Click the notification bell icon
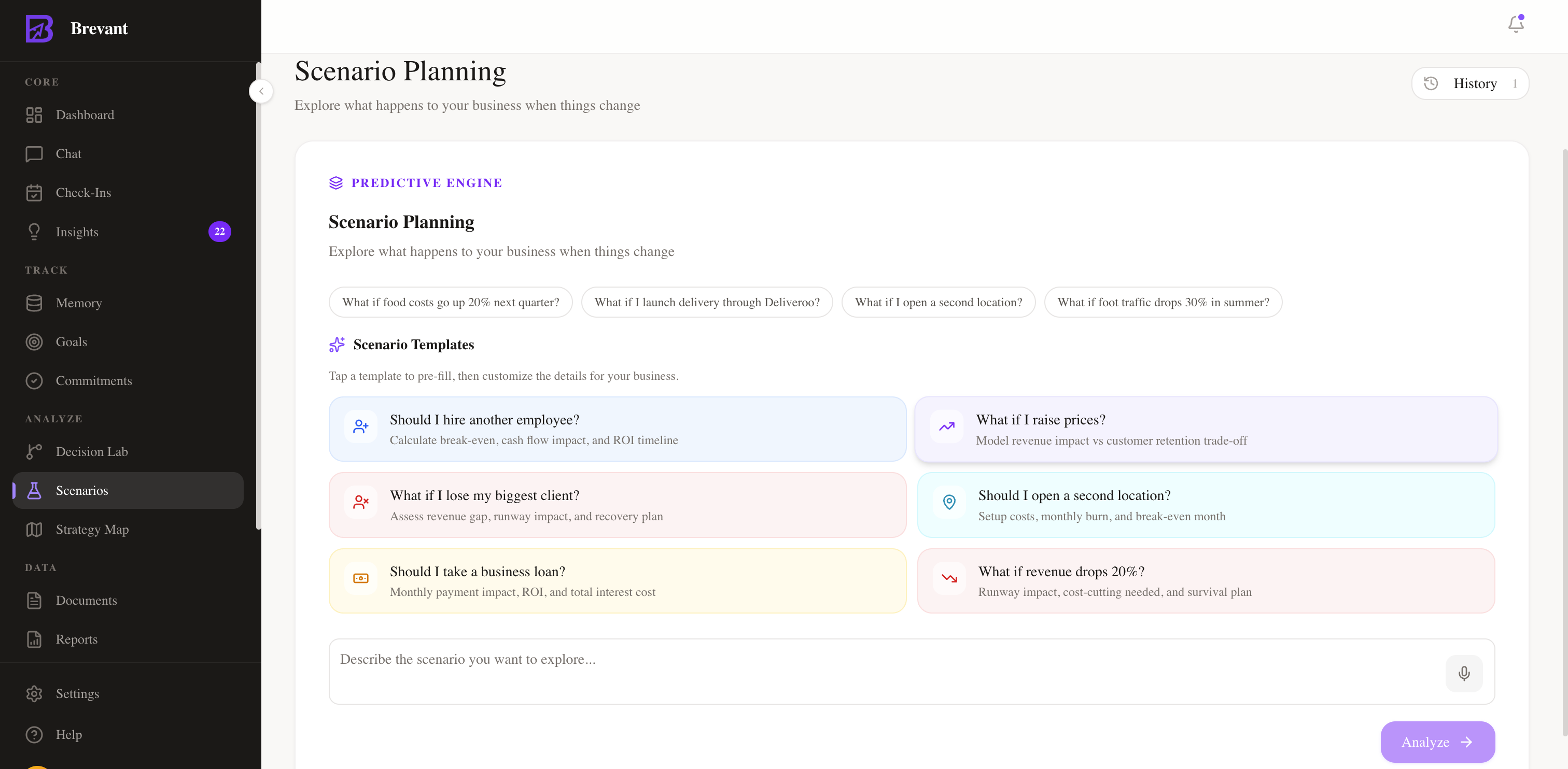This screenshot has width=1568, height=769. click(1515, 24)
